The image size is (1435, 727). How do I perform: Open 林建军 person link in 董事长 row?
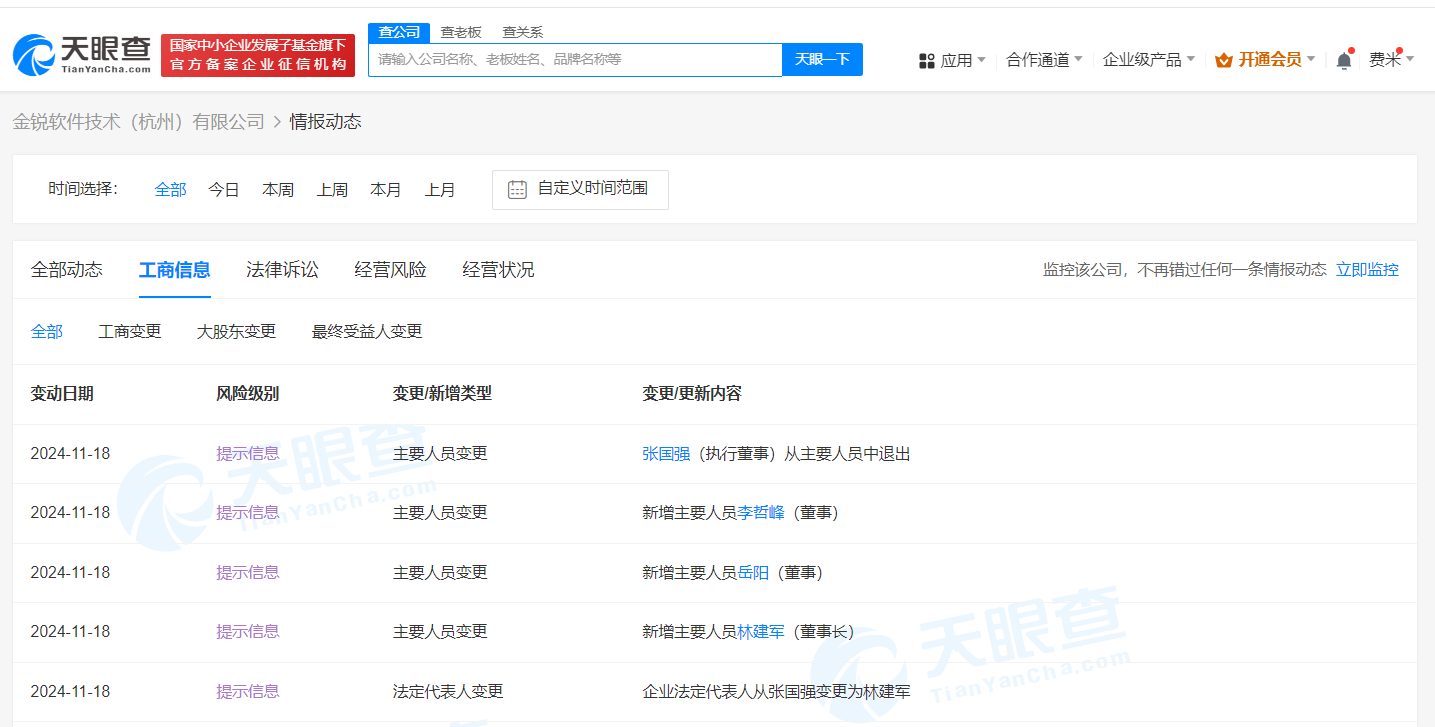pyautogui.click(x=761, y=632)
